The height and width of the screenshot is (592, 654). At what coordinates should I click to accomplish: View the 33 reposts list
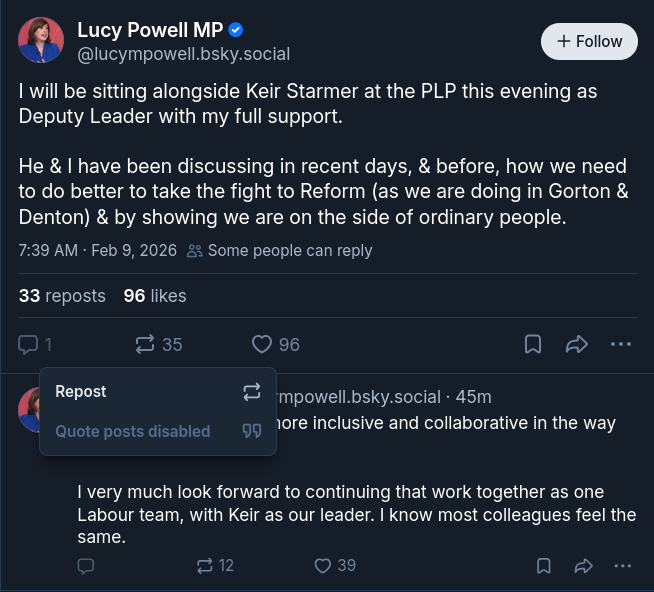coord(62,296)
